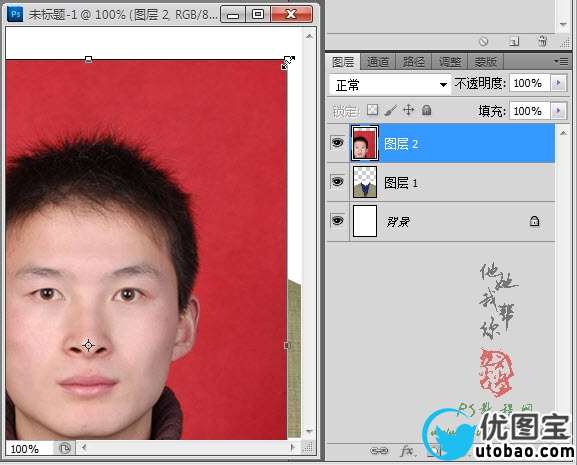Open the 填充 fill slider arrow
The width and height of the screenshot is (577, 465).
click(559, 111)
